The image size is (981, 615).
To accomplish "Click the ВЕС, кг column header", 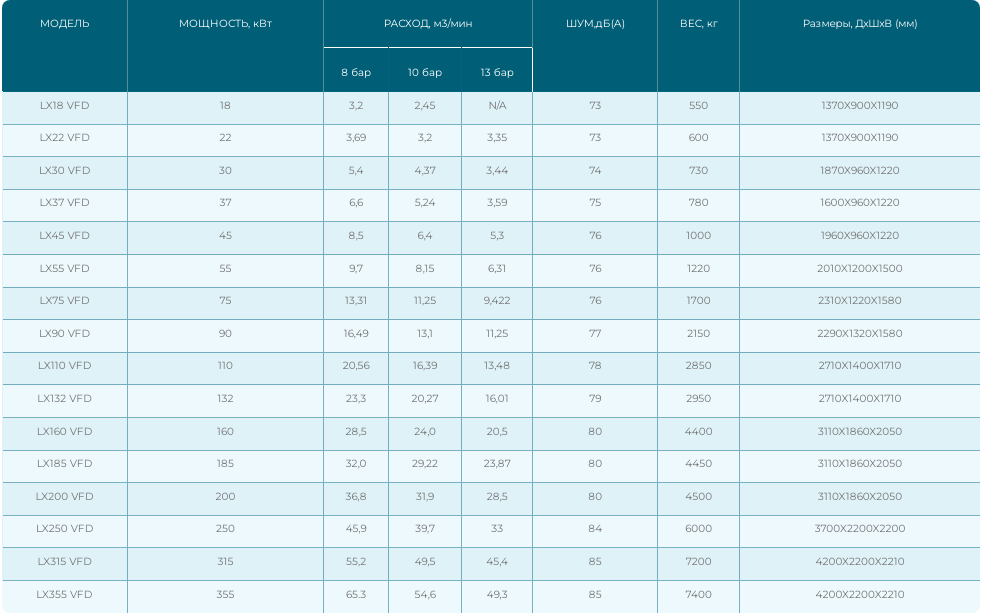I will (698, 23).
